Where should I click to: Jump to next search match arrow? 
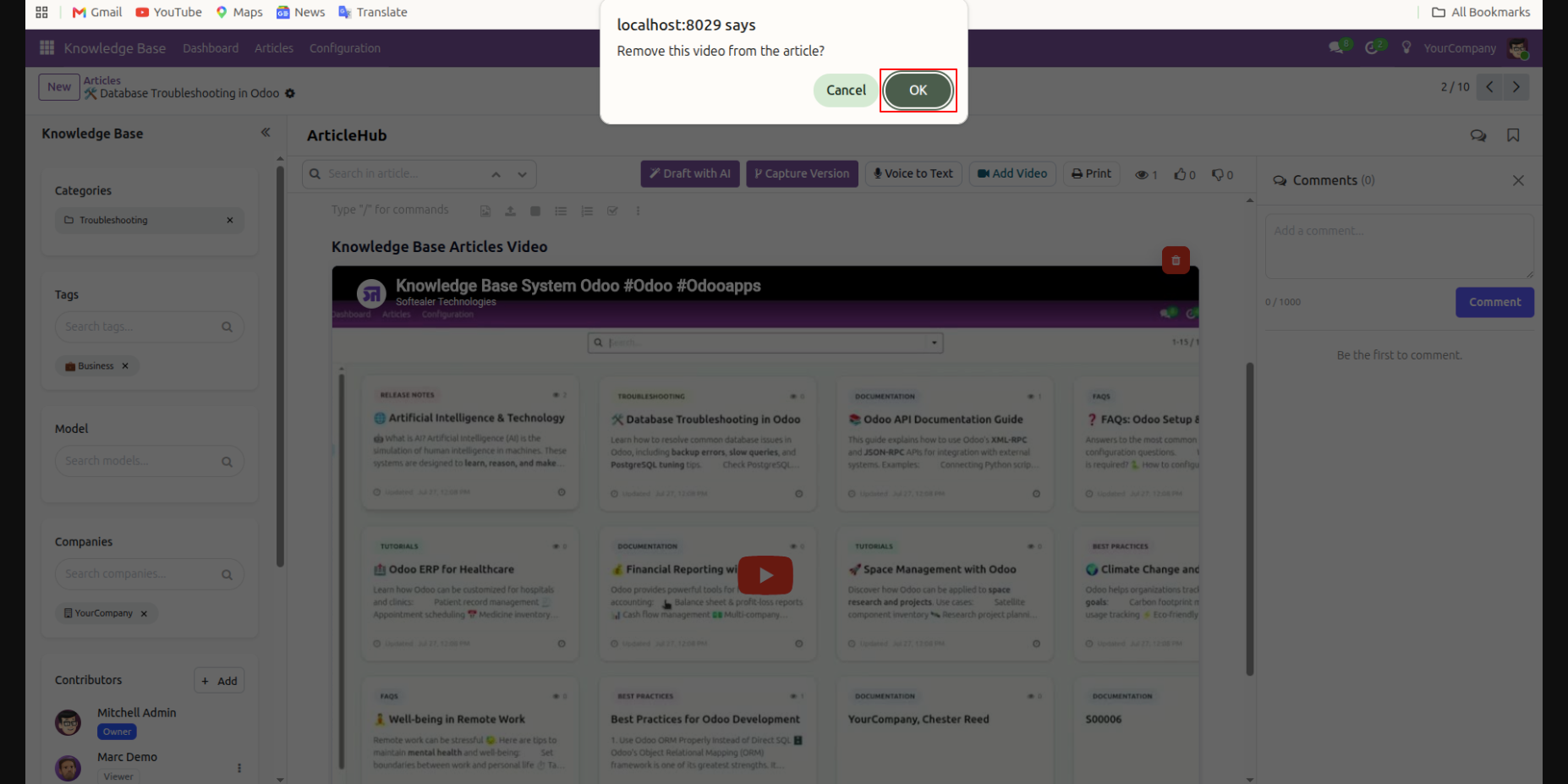point(523,174)
